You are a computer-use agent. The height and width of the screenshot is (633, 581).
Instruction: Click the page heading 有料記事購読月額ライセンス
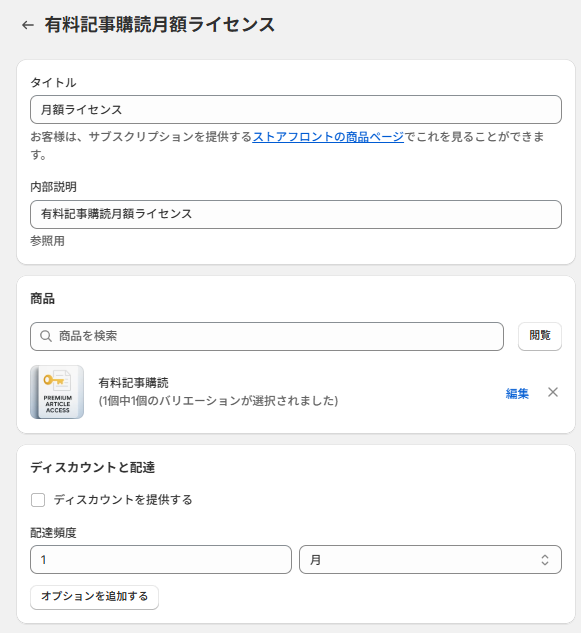click(x=159, y=25)
